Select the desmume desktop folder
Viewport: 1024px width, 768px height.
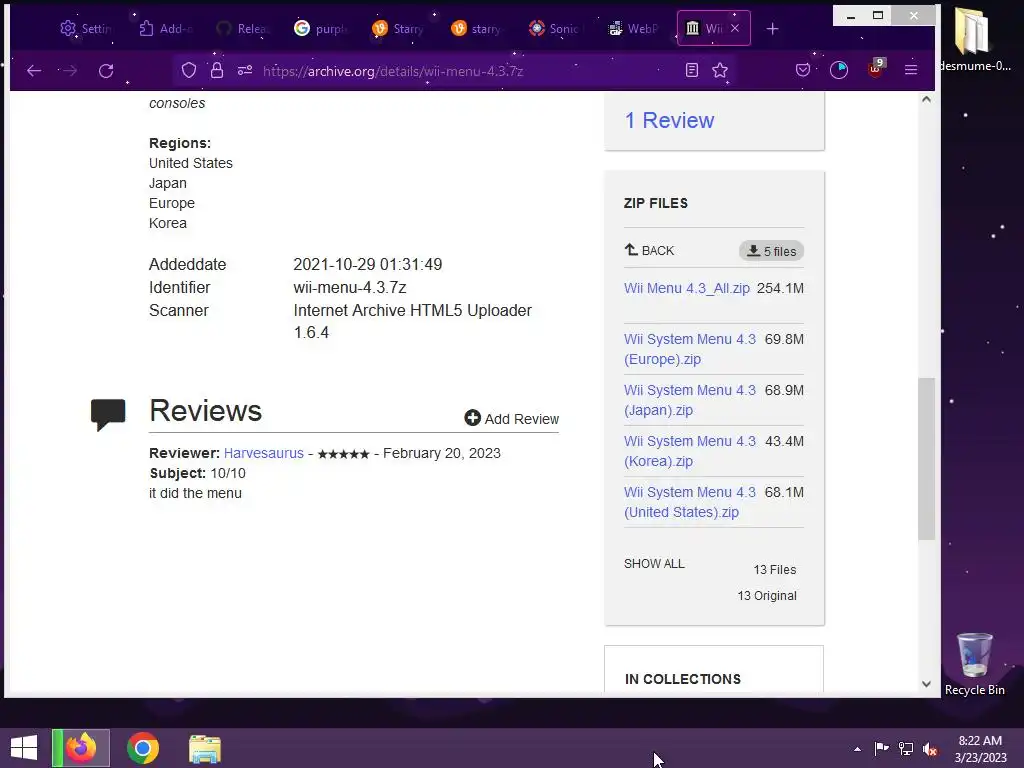pyautogui.click(x=974, y=39)
